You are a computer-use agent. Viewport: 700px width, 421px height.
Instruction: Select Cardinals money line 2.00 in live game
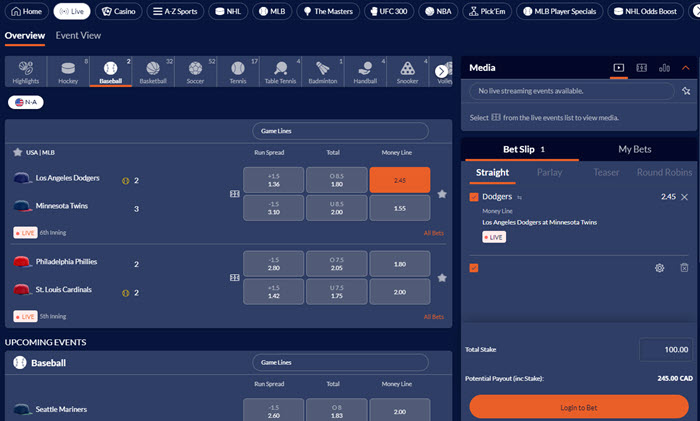coord(400,292)
